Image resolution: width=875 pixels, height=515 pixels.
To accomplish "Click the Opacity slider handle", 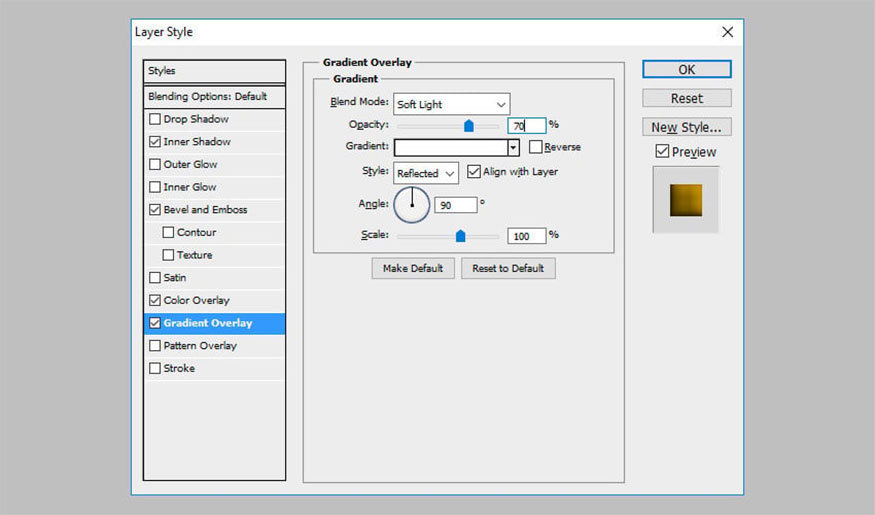I will pyautogui.click(x=468, y=126).
